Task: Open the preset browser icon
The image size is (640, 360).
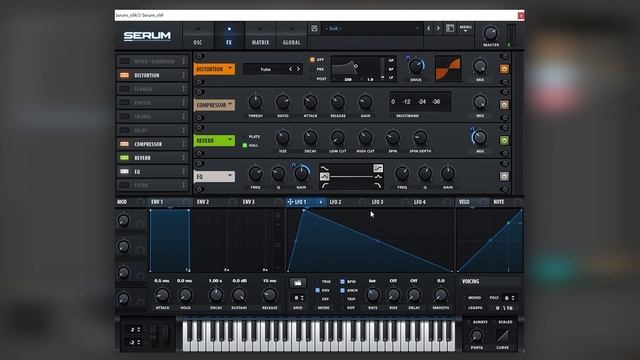Action: point(450,28)
